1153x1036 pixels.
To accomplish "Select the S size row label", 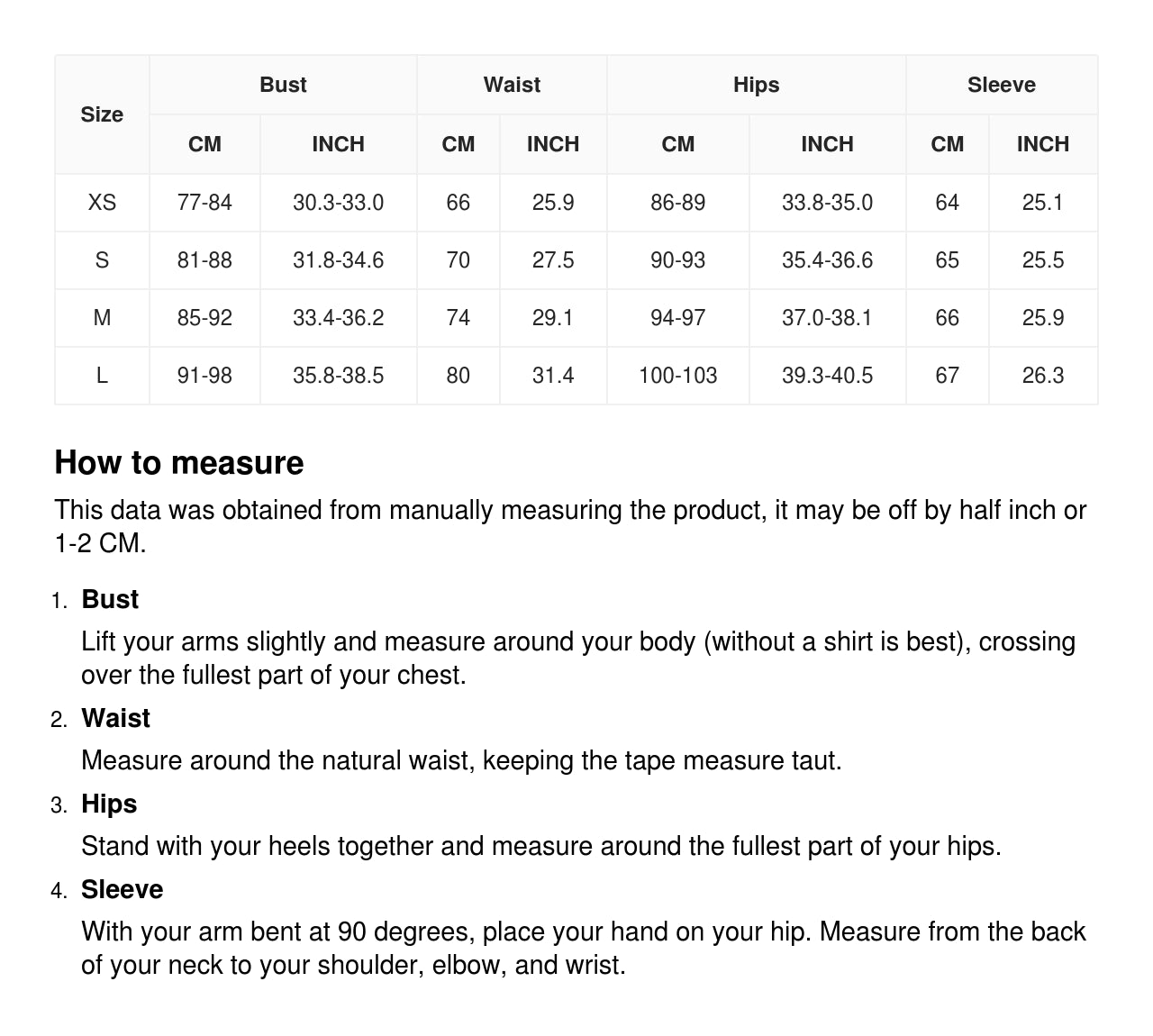I will pyautogui.click(x=102, y=260).
